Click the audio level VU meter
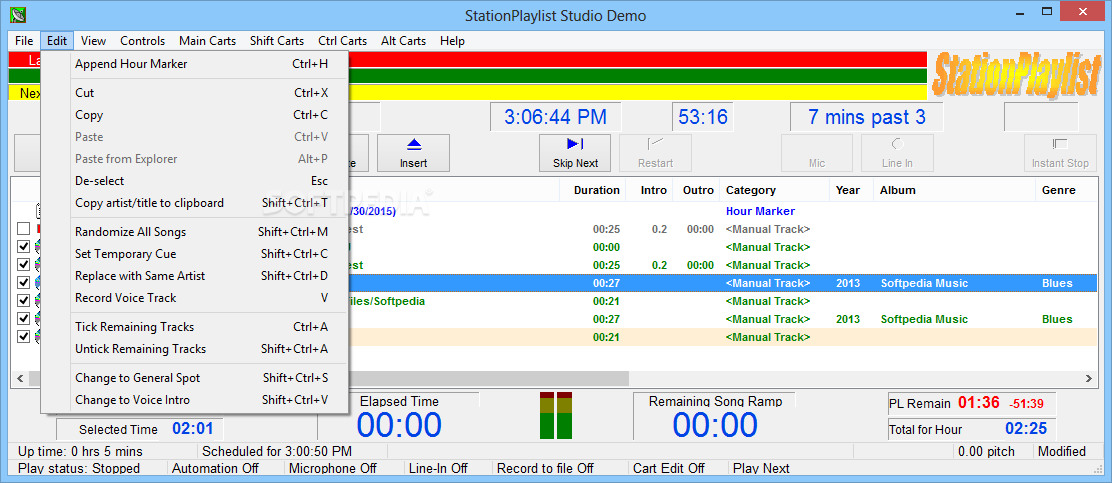The width and height of the screenshot is (1112, 483). [556, 415]
